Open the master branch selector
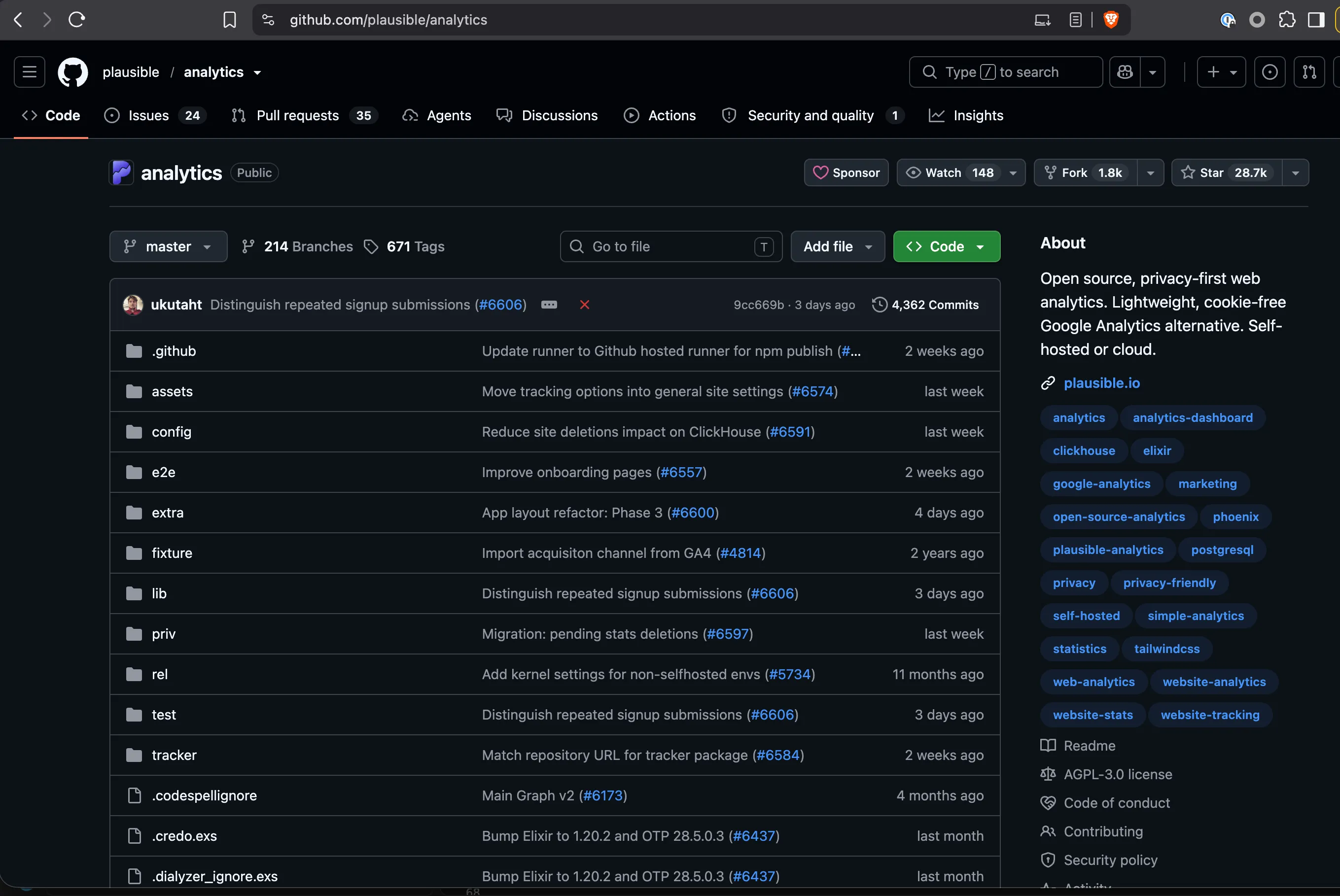Viewport: 1340px width, 896px height. [168, 246]
